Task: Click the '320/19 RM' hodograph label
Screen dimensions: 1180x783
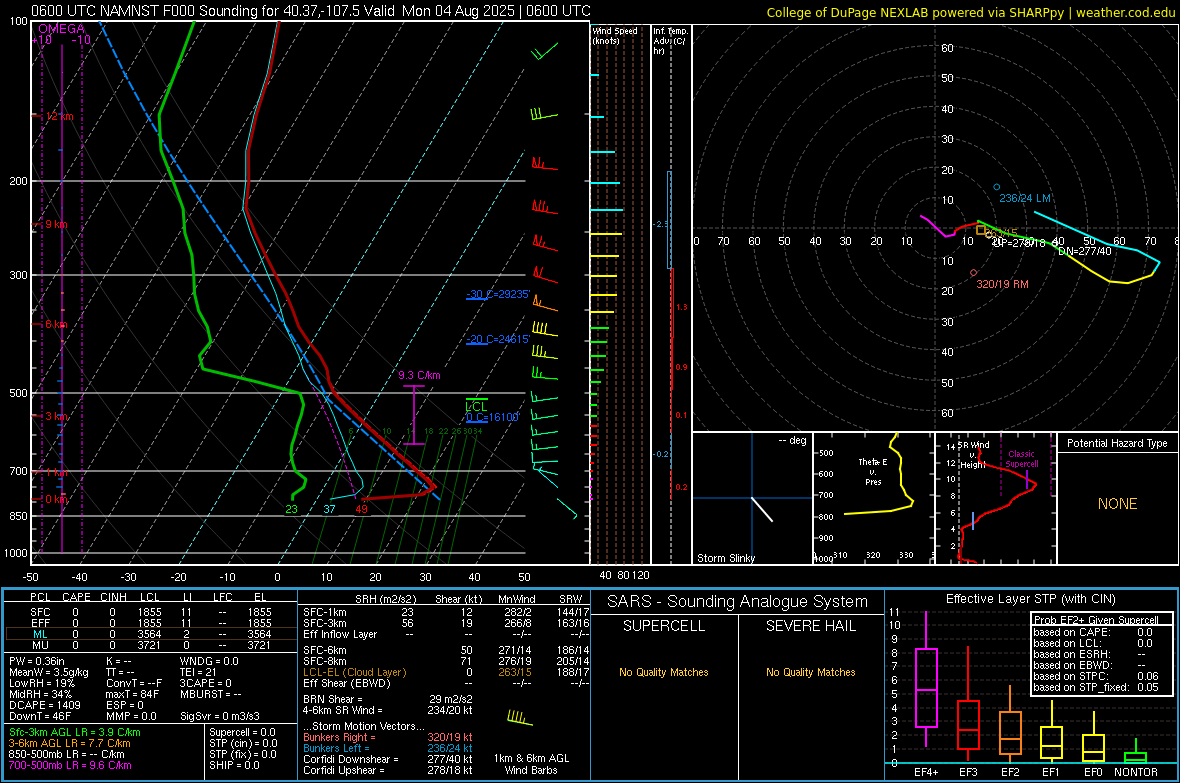Action: click(1002, 284)
